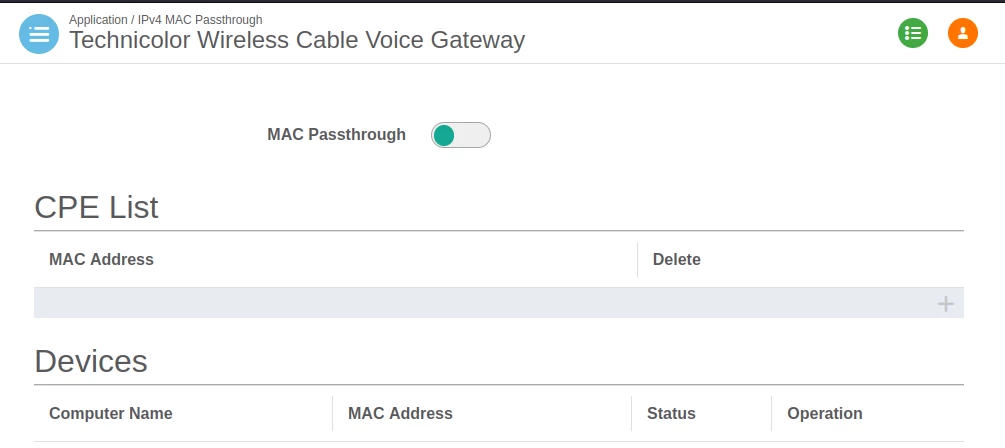The height and width of the screenshot is (448, 1005).
Task: Click the MAC Passthrough label text
Action: 336,135
